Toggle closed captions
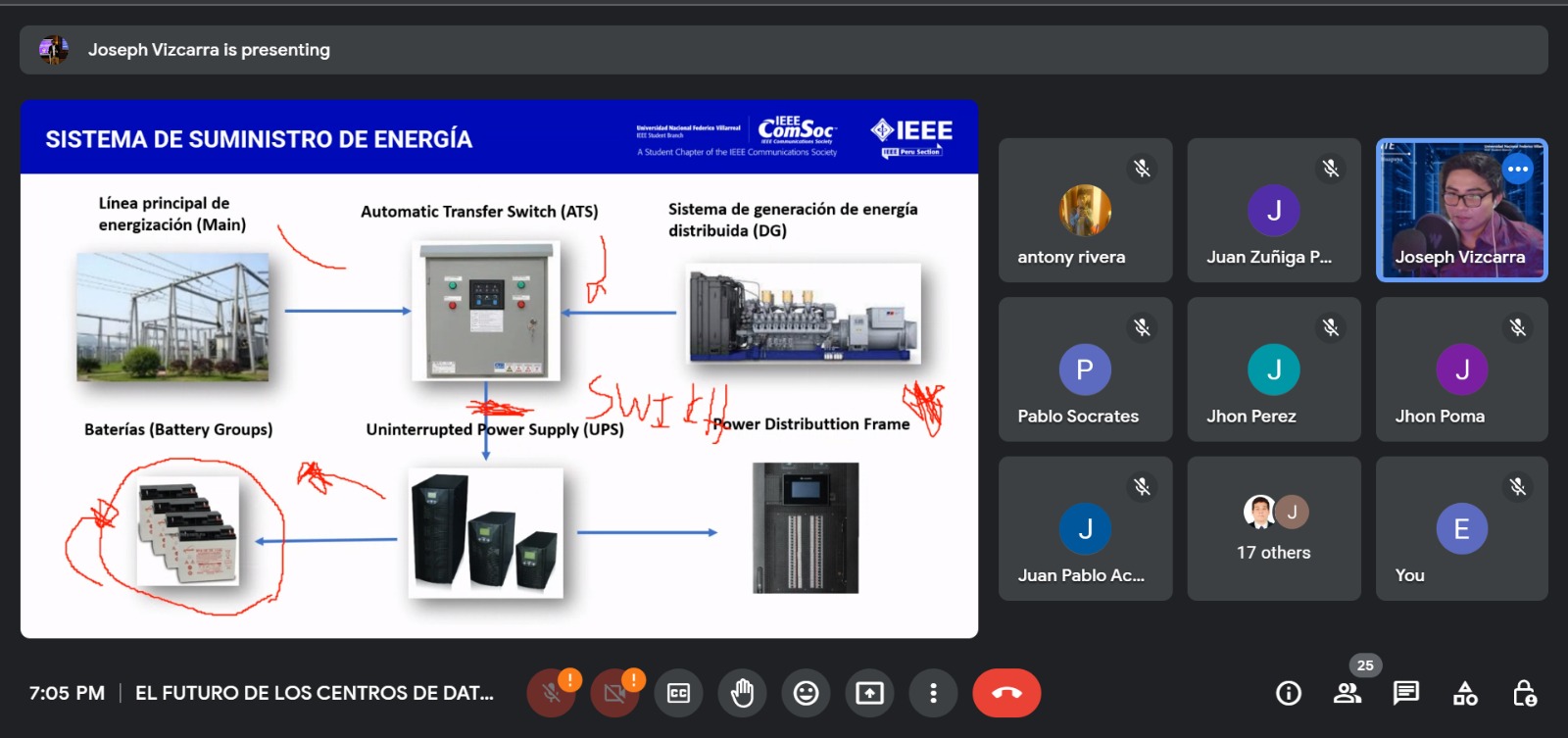Viewport: 1568px width, 738px height. [x=678, y=694]
